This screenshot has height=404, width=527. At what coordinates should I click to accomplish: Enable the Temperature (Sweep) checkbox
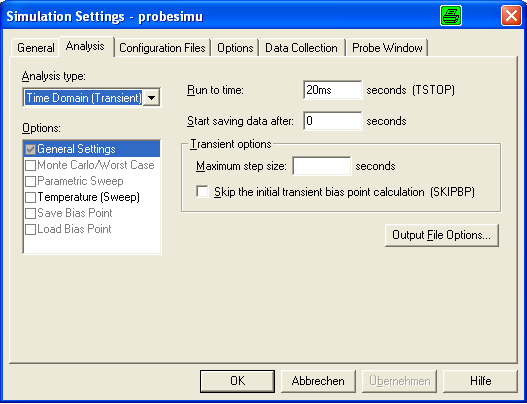pyautogui.click(x=30, y=197)
